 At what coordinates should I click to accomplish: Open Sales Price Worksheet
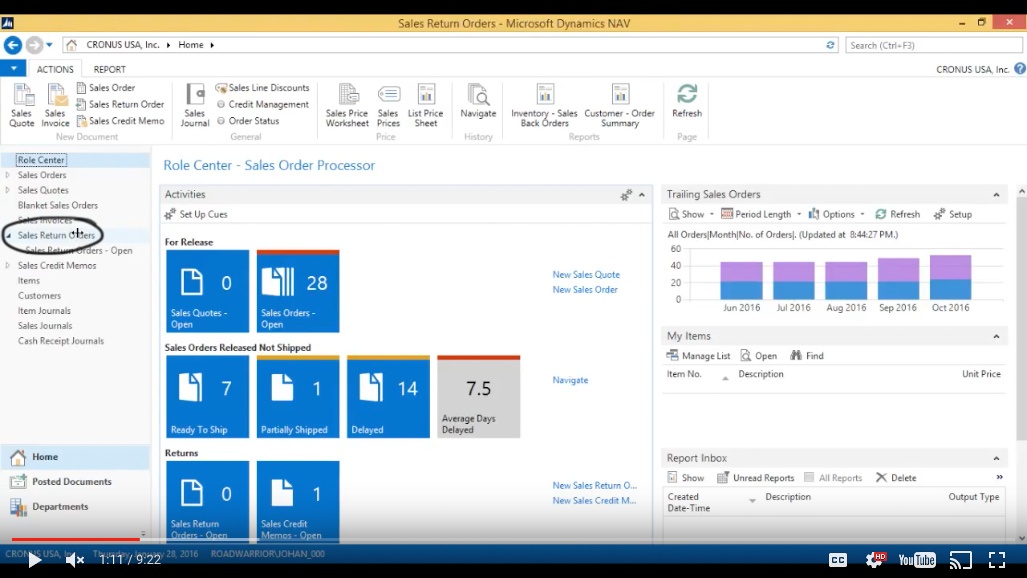[x=347, y=105]
